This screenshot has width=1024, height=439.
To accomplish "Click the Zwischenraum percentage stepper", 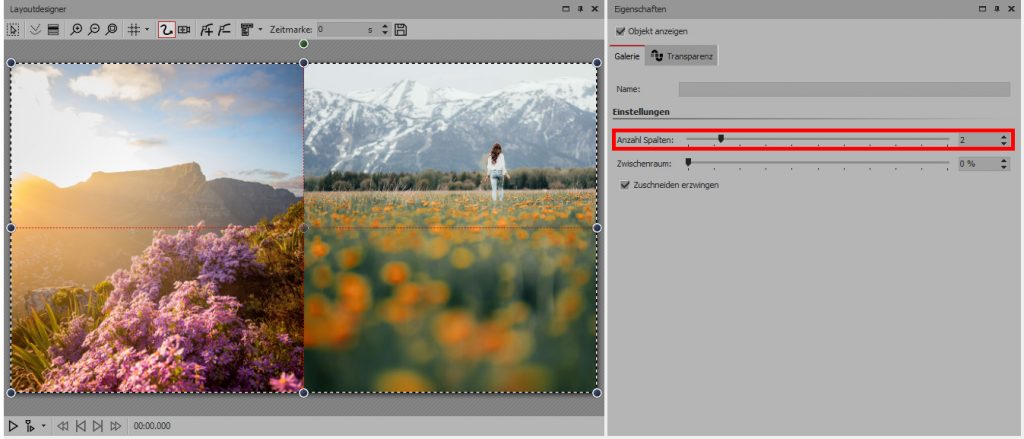I will pos(1004,163).
